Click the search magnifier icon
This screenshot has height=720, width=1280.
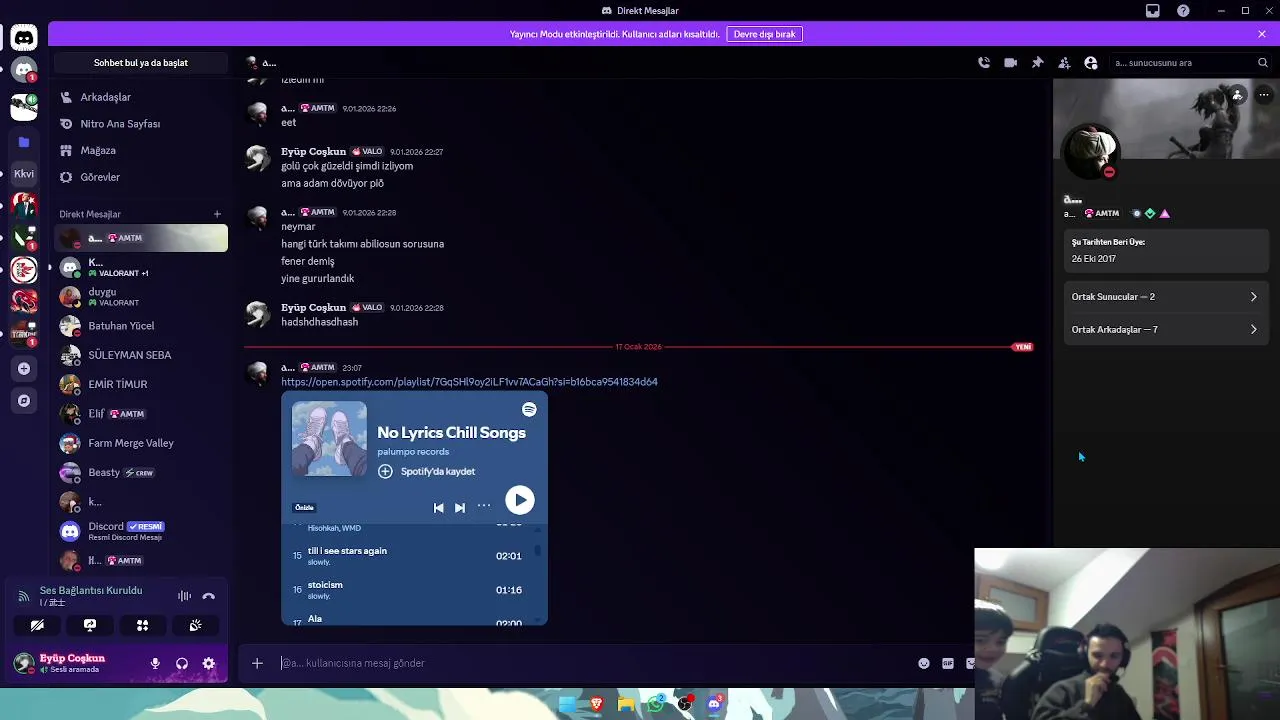1263,63
